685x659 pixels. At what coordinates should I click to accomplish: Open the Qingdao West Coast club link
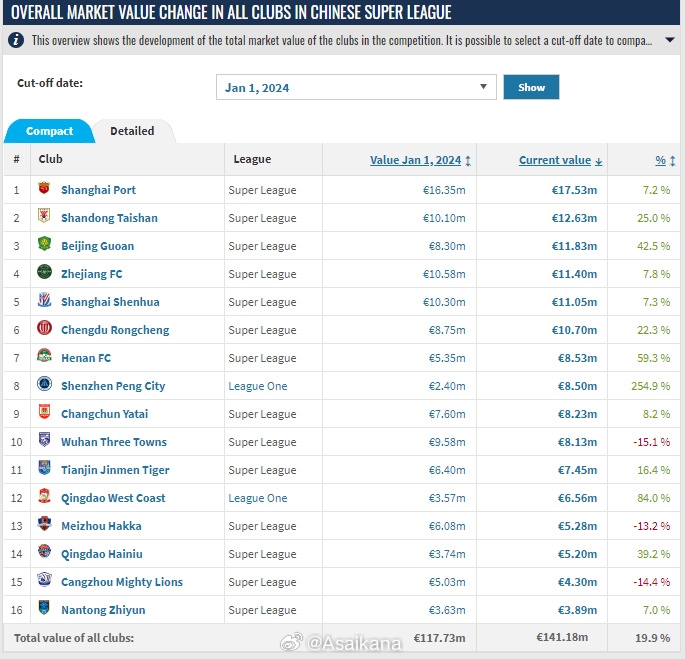(x=113, y=498)
